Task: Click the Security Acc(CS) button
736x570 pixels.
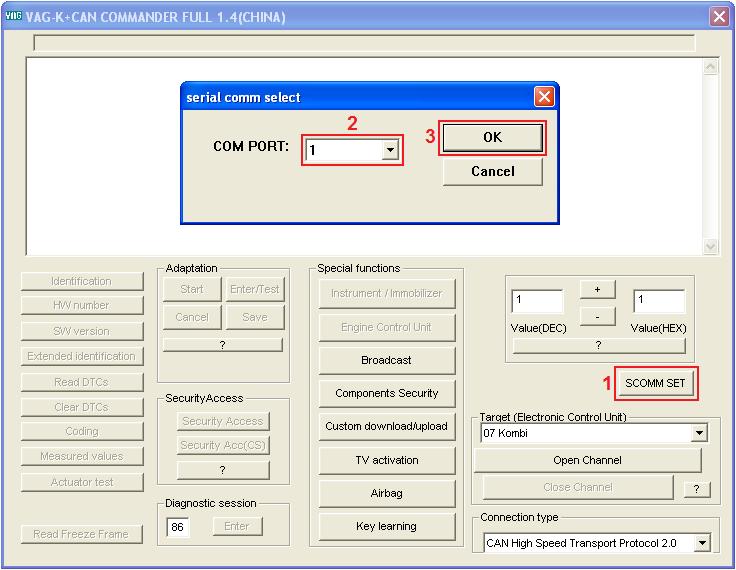Action: pyautogui.click(x=222, y=445)
